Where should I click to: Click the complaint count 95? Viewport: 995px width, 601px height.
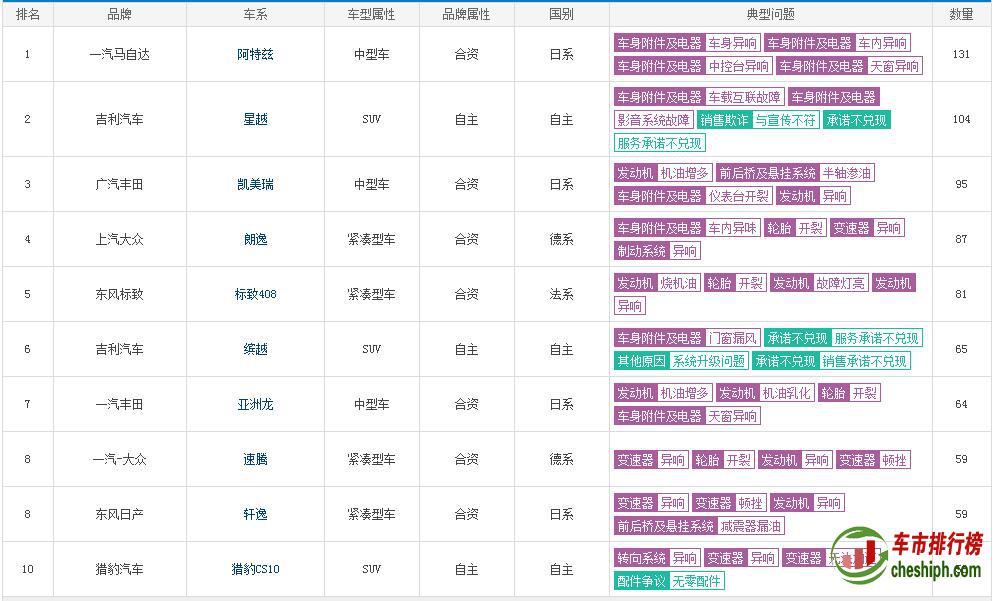[961, 185]
